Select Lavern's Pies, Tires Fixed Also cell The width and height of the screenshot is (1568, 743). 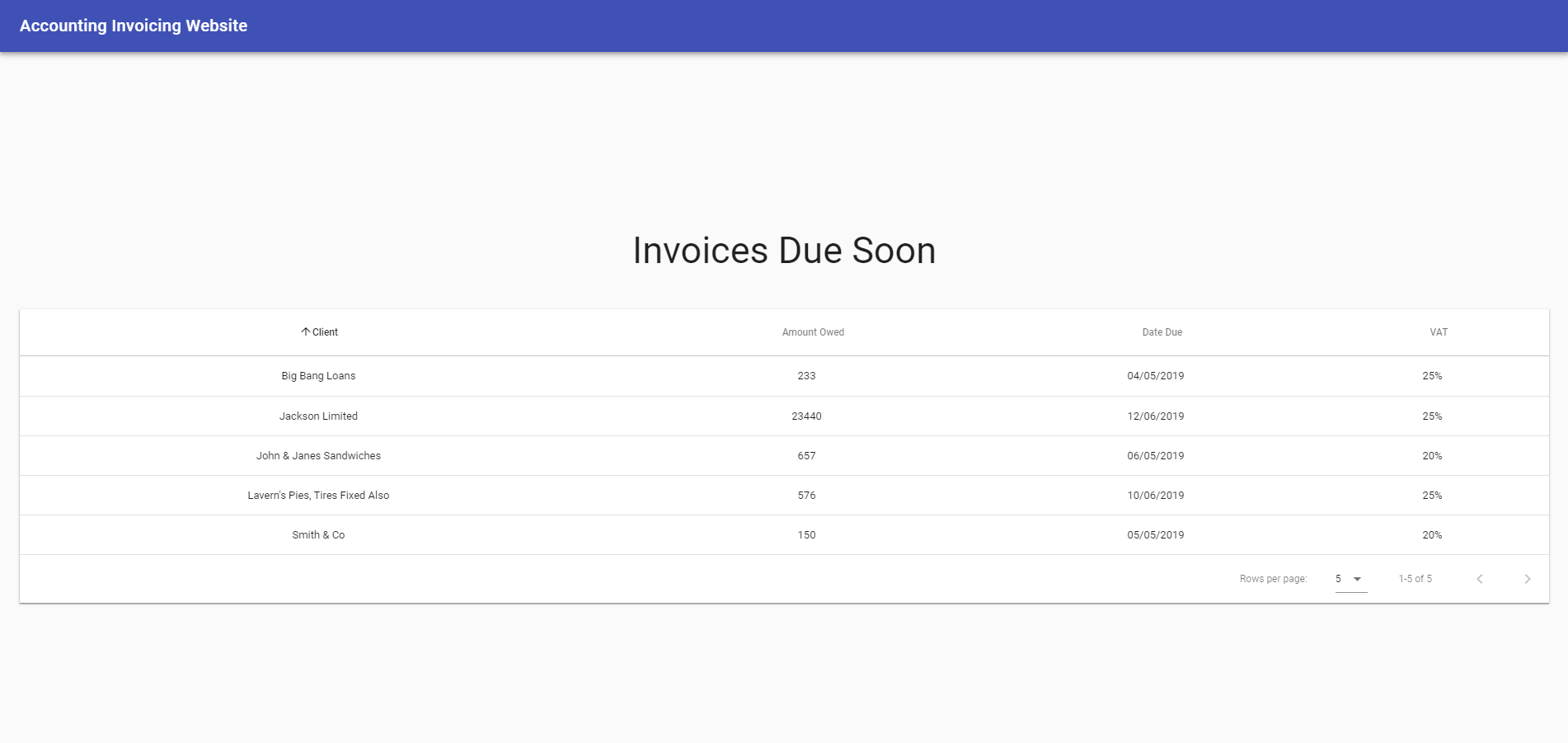[318, 496]
